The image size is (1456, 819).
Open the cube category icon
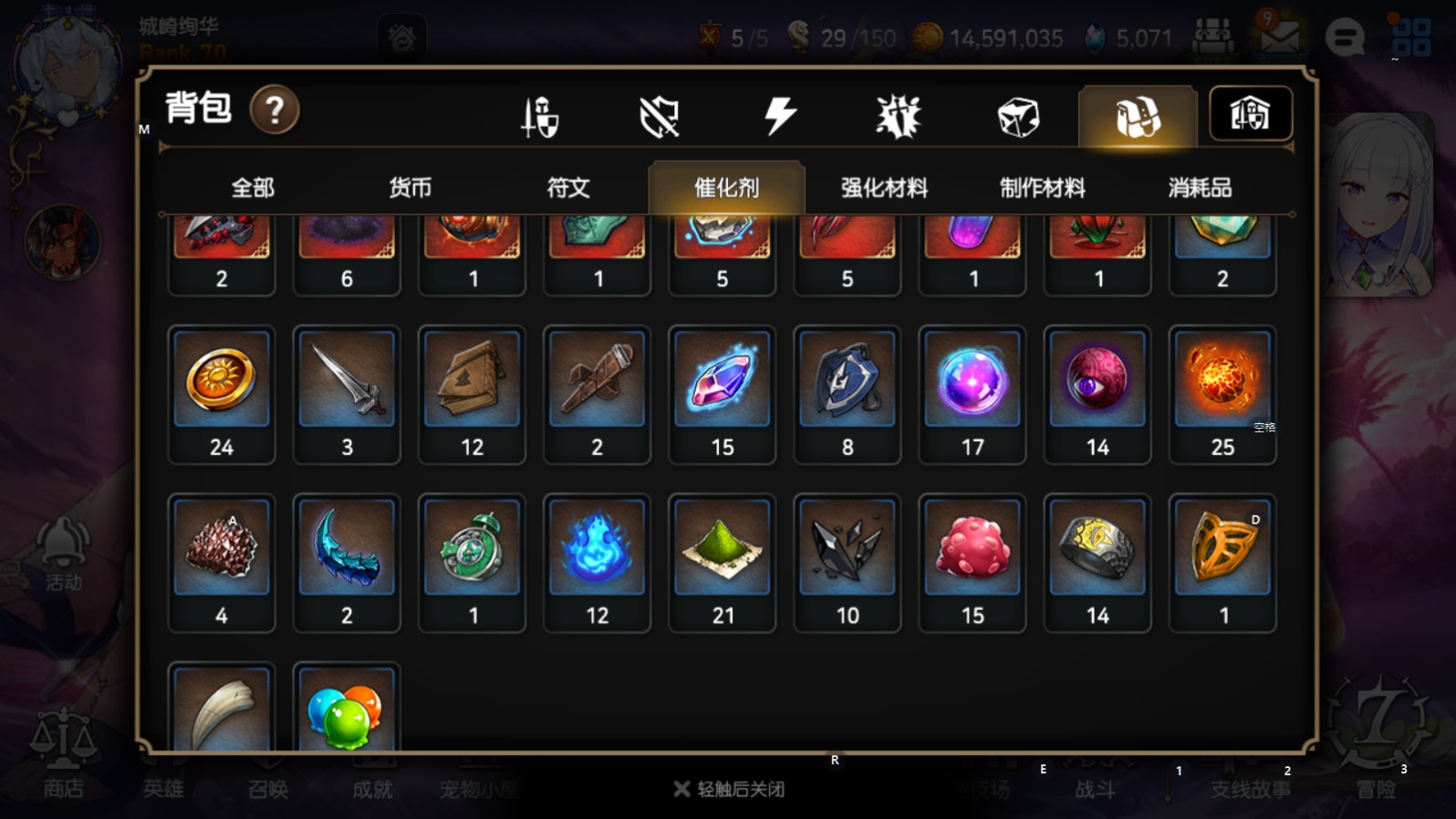[1018, 117]
